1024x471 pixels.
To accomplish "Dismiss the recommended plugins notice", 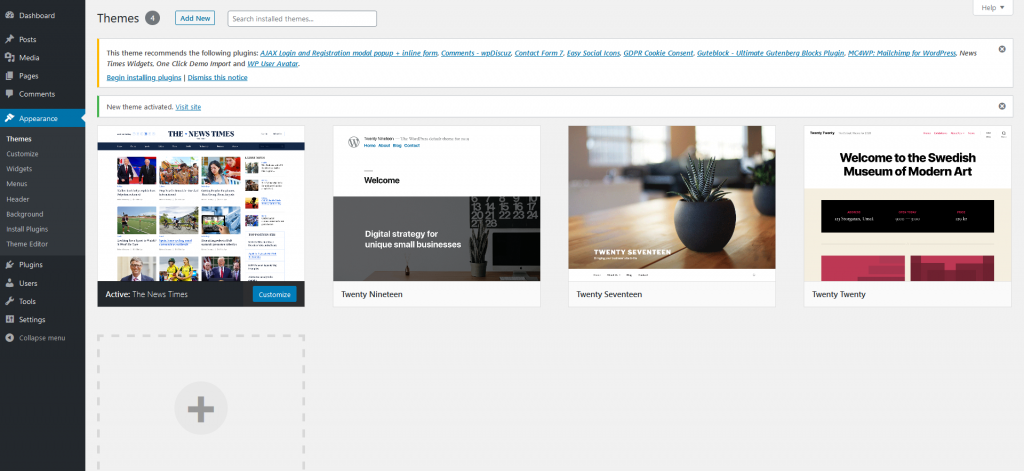I will (1002, 49).
